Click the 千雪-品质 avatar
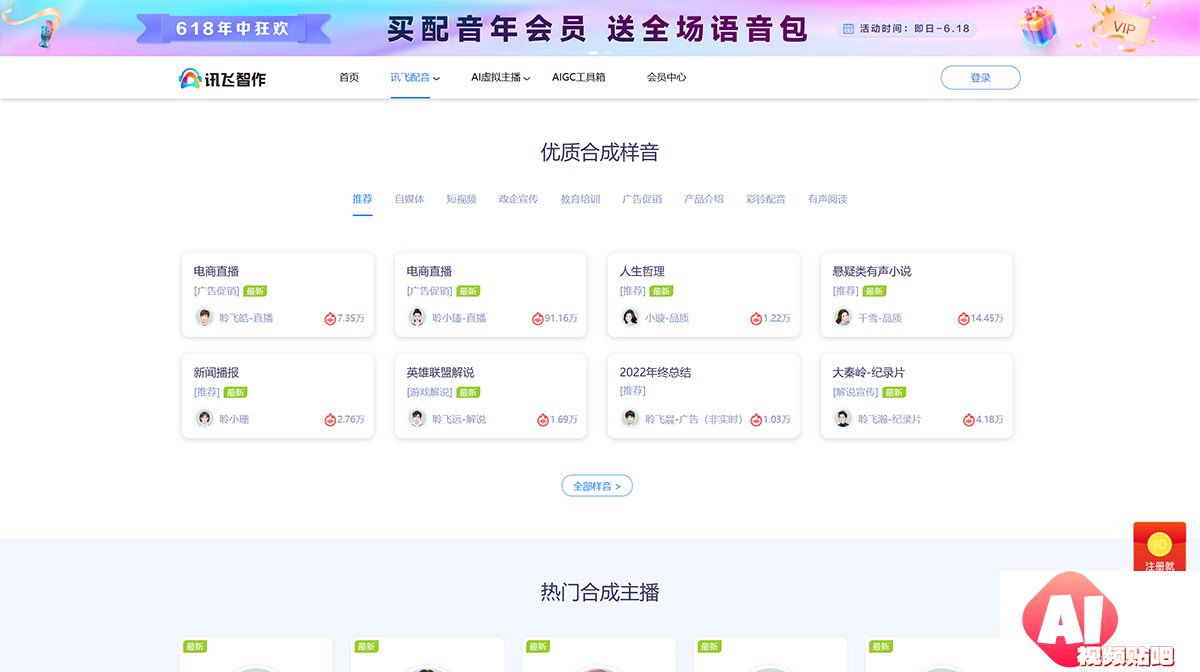 [x=843, y=317]
